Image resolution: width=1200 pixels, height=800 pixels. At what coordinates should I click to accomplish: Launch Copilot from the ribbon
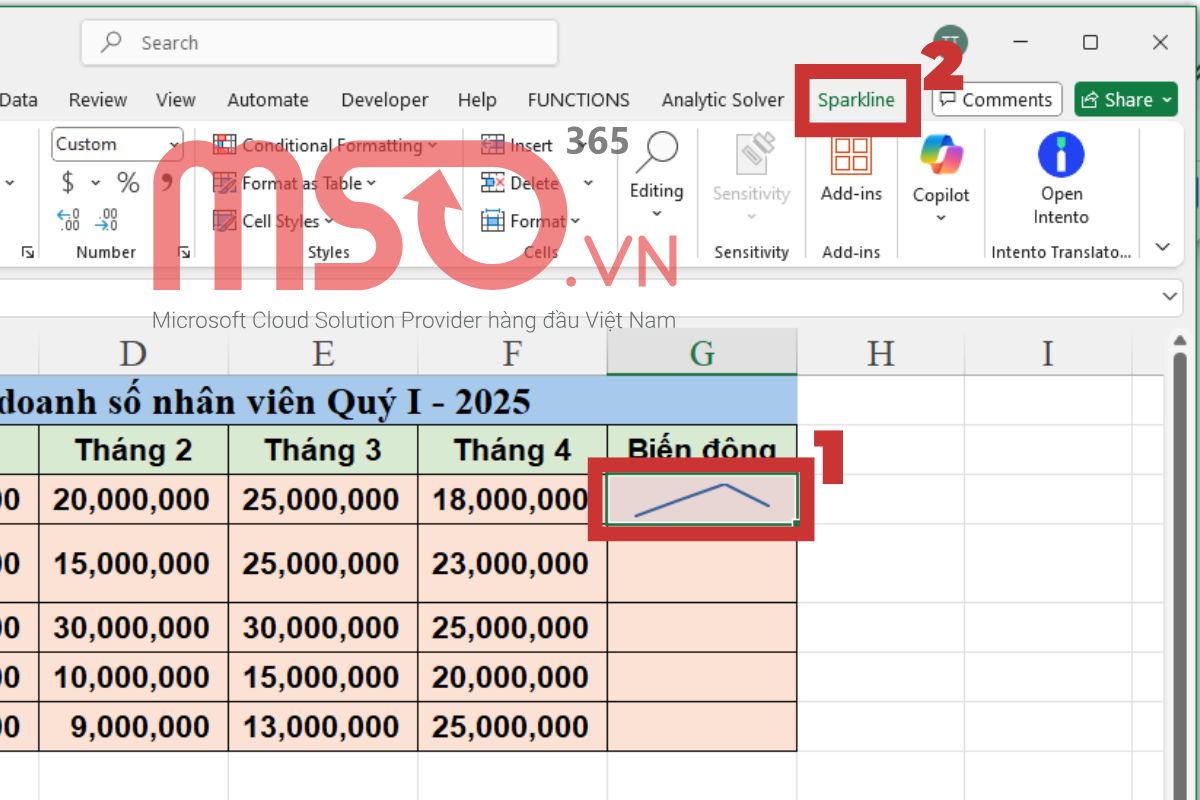[x=941, y=155]
